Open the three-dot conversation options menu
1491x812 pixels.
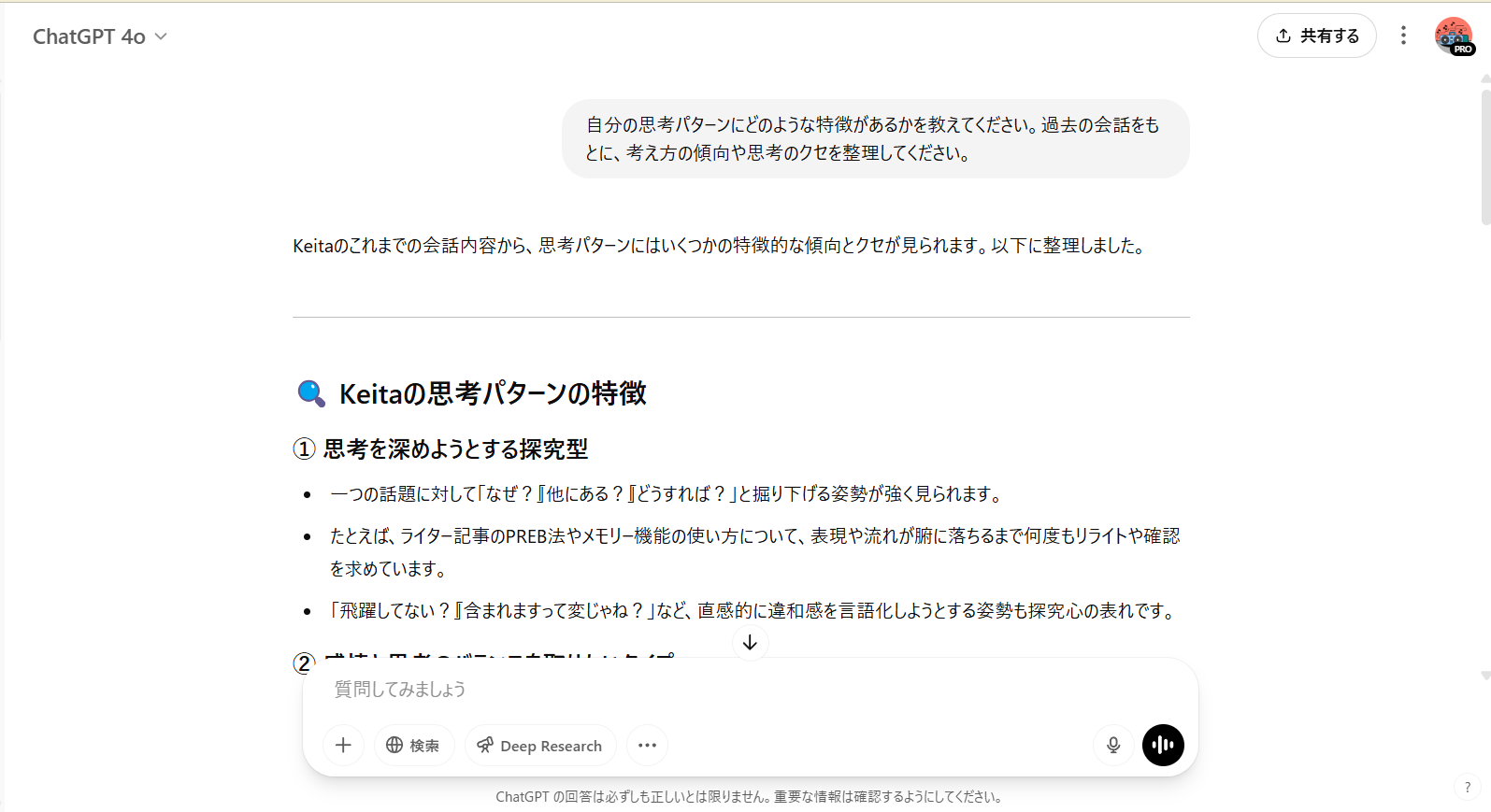point(1403,36)
